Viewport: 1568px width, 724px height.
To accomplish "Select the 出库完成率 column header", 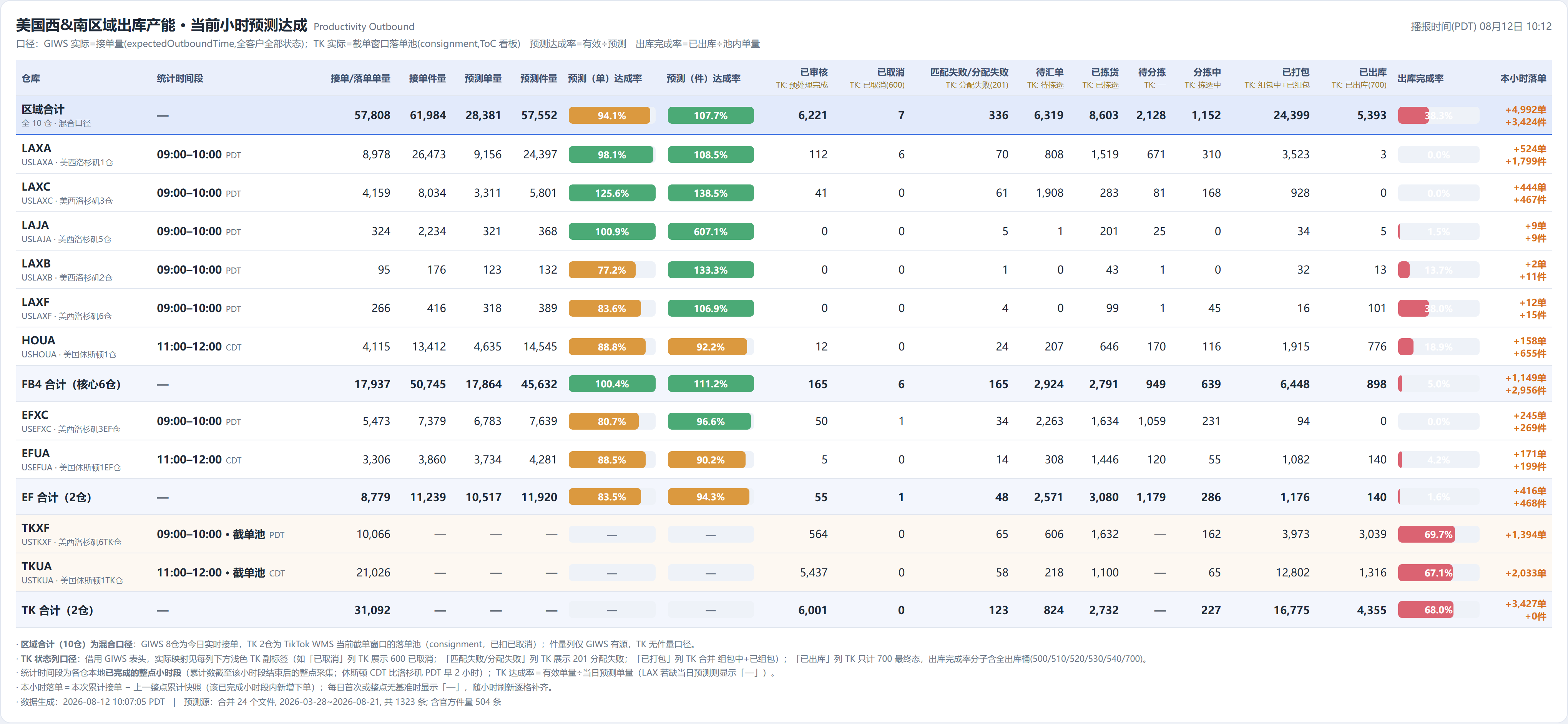I will pos(1420,78).
